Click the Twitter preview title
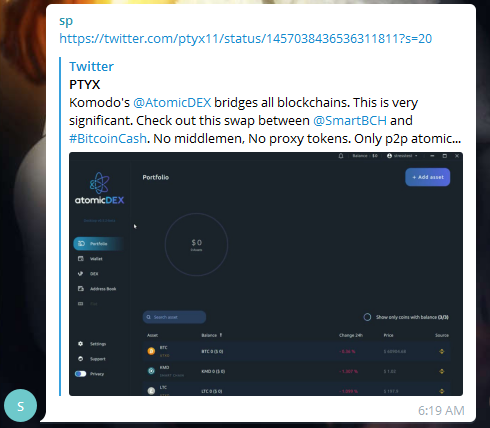 pyautogui.click(x=91, y=67)
